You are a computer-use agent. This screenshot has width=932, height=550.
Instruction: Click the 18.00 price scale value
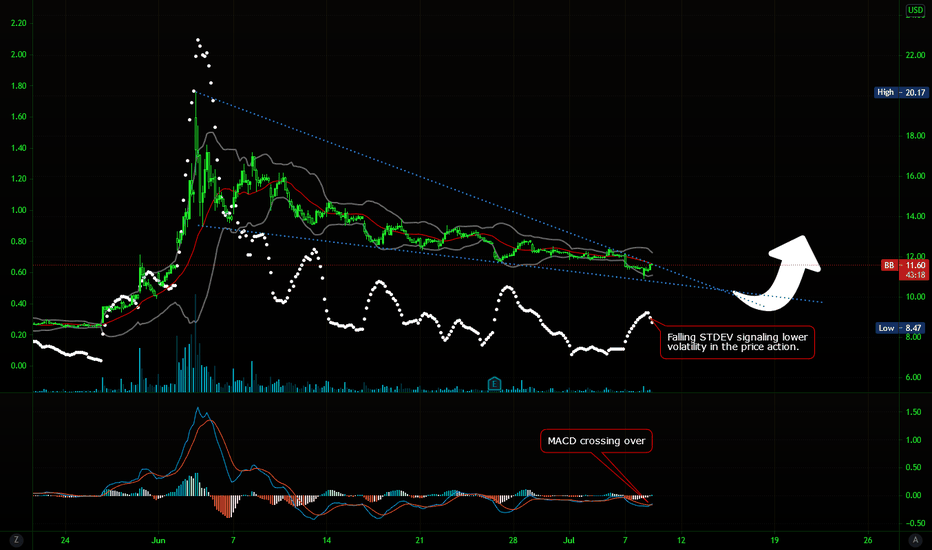pos(915,136)
